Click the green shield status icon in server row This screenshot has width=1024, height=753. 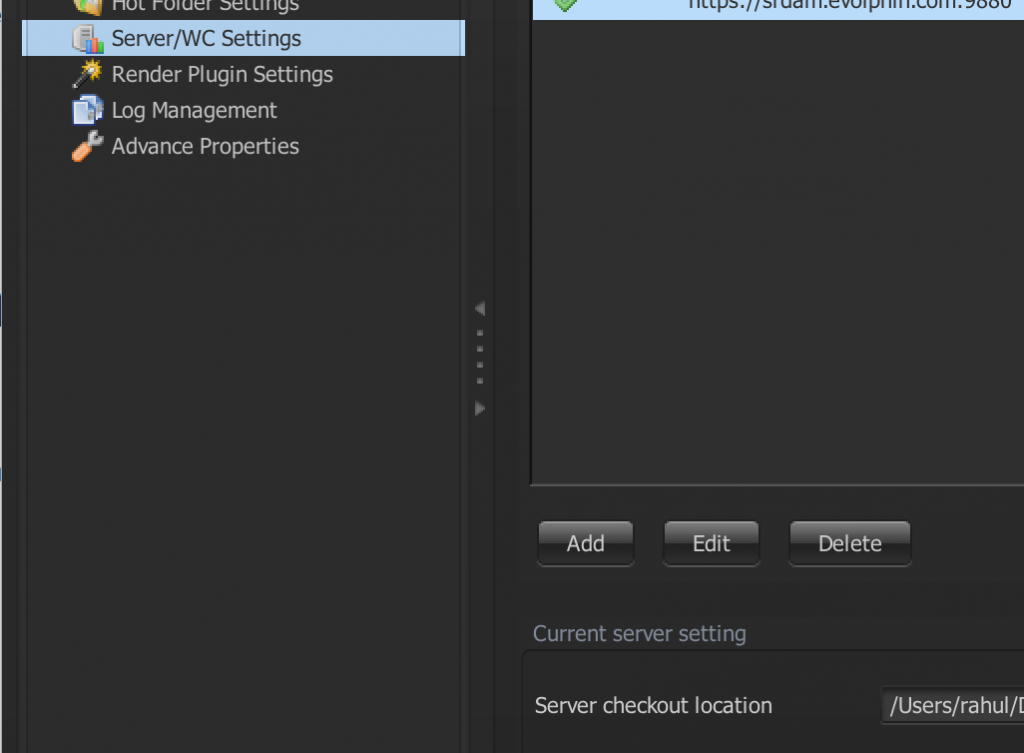click(566, 5)
